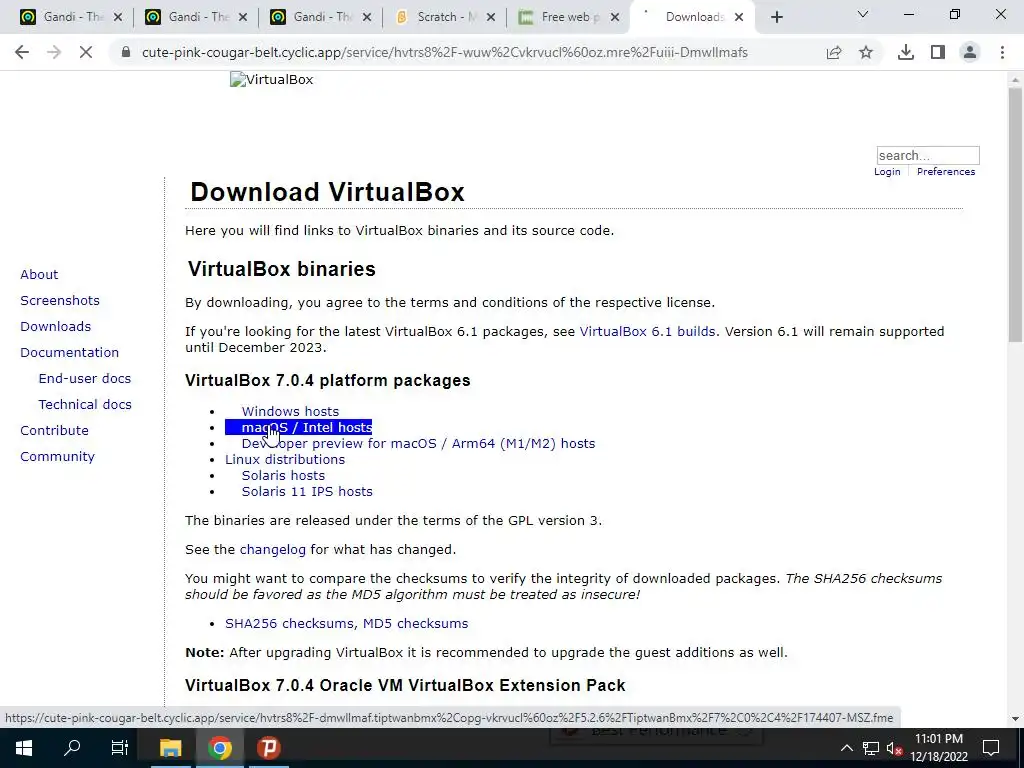Open the changelog link
This screenshot has width=1024, height=768.
click(273, 550)
